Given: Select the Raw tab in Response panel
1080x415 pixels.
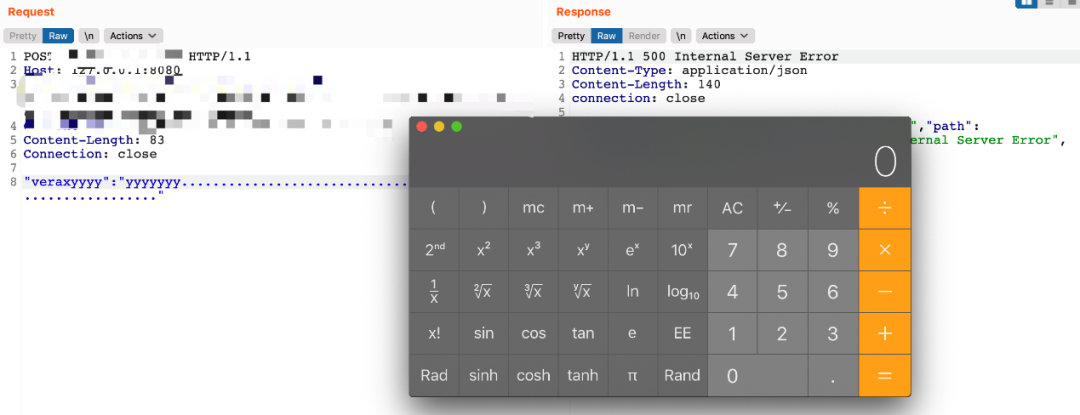Looking at the screenshot, I should (x=606, y=36).
